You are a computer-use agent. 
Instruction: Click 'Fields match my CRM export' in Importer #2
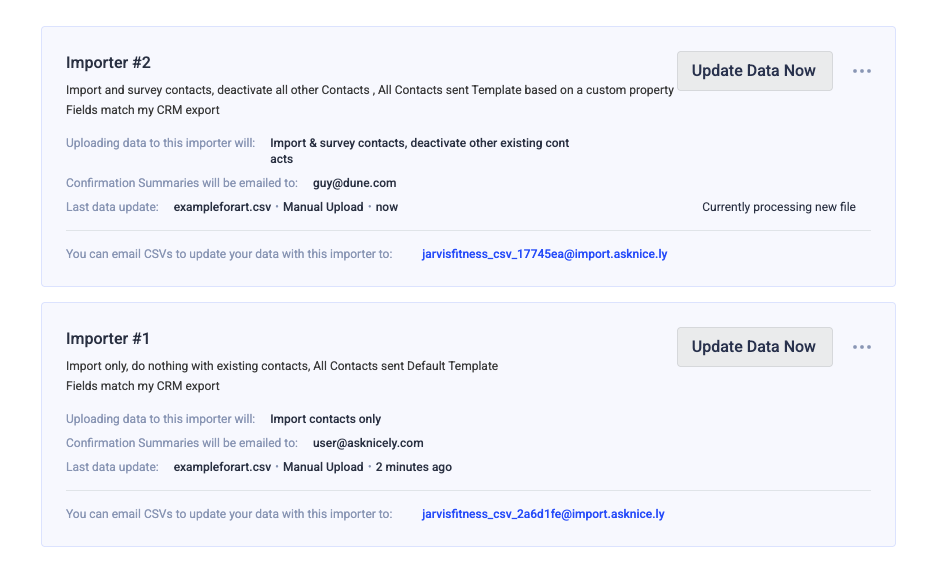(x=142, y=110)
